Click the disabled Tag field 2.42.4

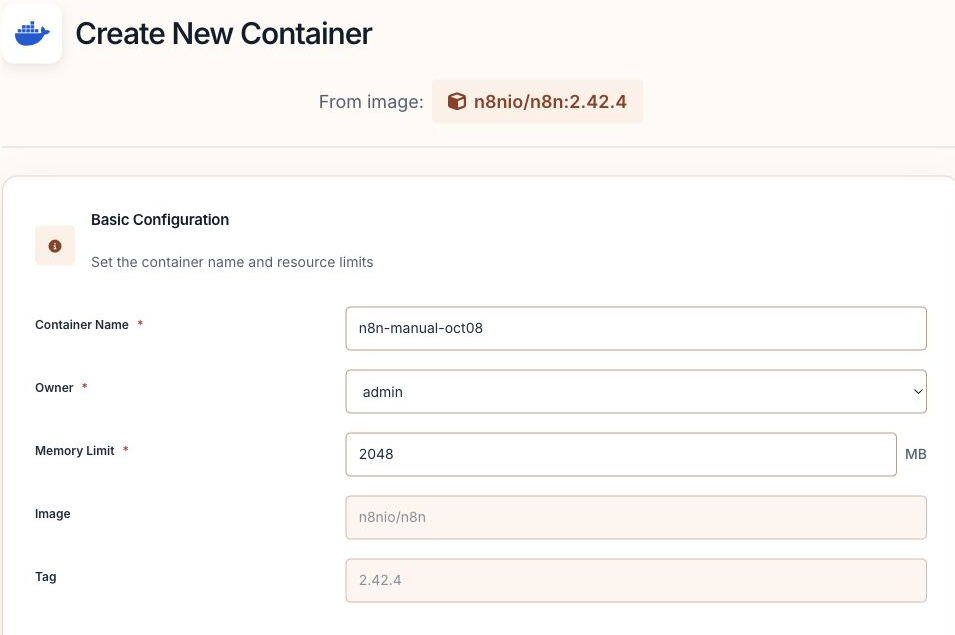coord(636,580)
